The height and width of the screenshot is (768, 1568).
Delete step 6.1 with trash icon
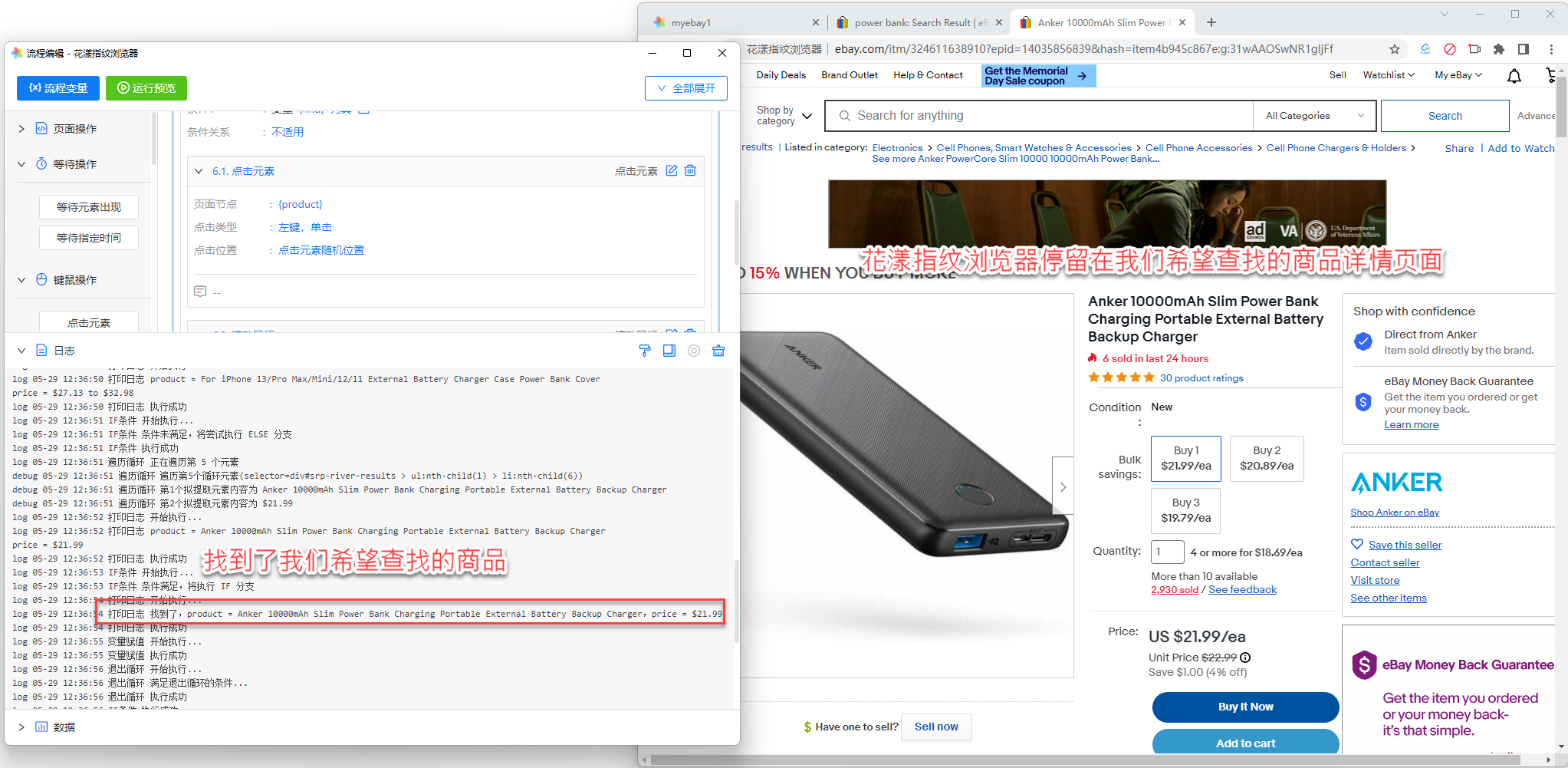click(690, 170)
